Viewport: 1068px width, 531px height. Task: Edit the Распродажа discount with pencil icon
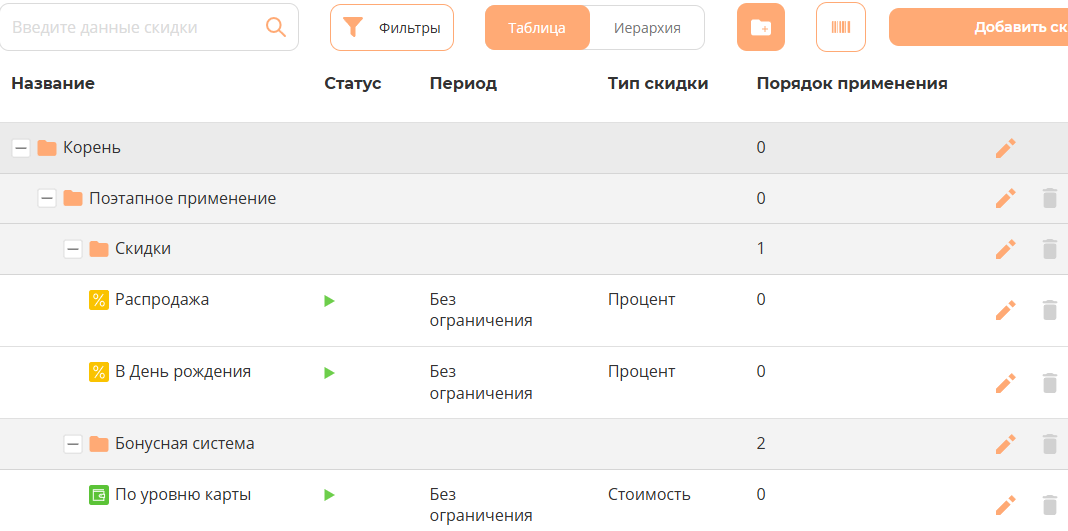point(1005,310)
